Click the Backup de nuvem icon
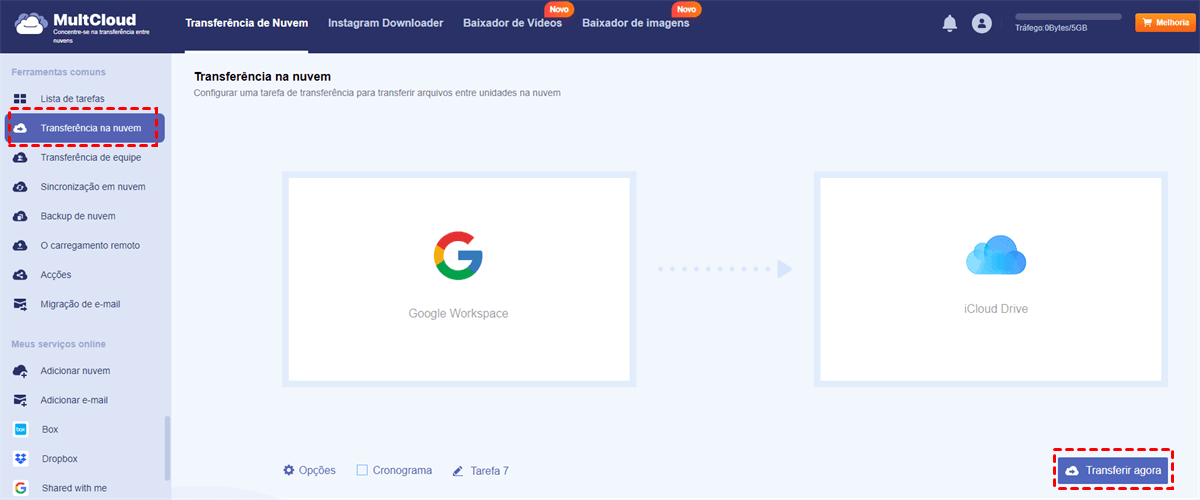Viewport: 1200px width, 500px height. point(20,216)
